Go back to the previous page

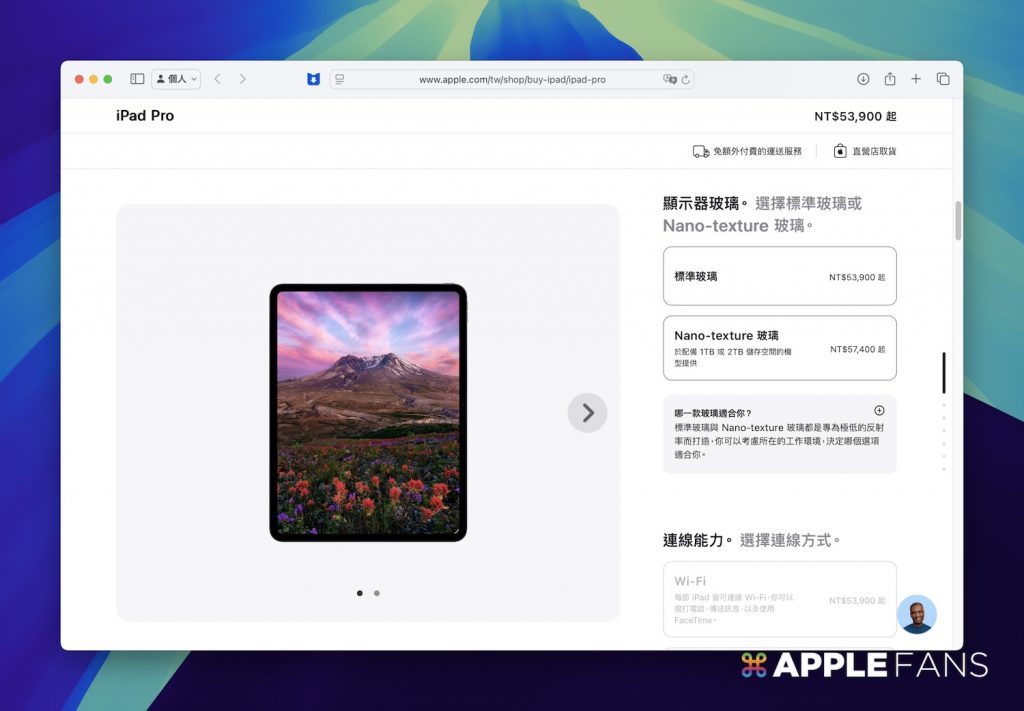point(218,79)
